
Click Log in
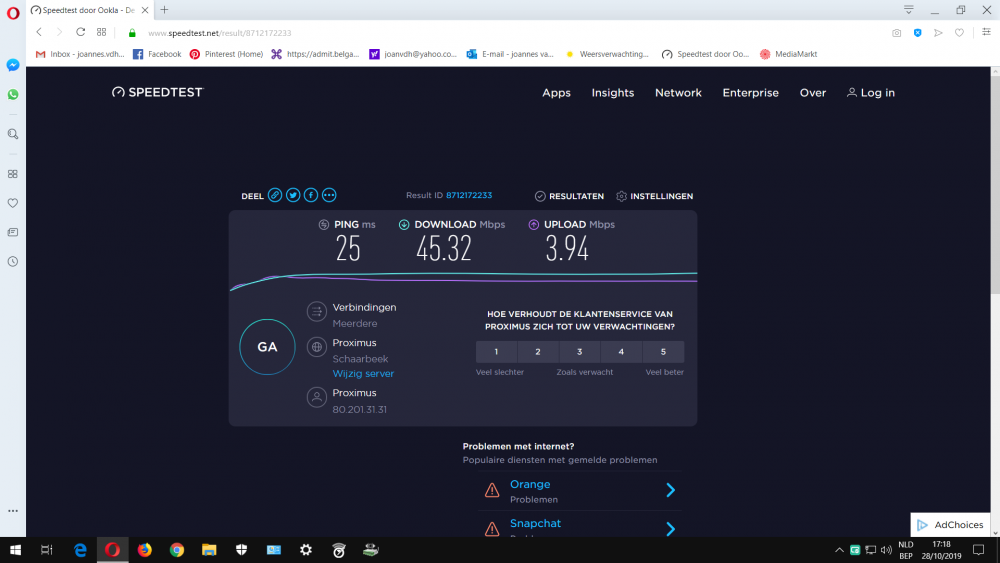point(871,93)
